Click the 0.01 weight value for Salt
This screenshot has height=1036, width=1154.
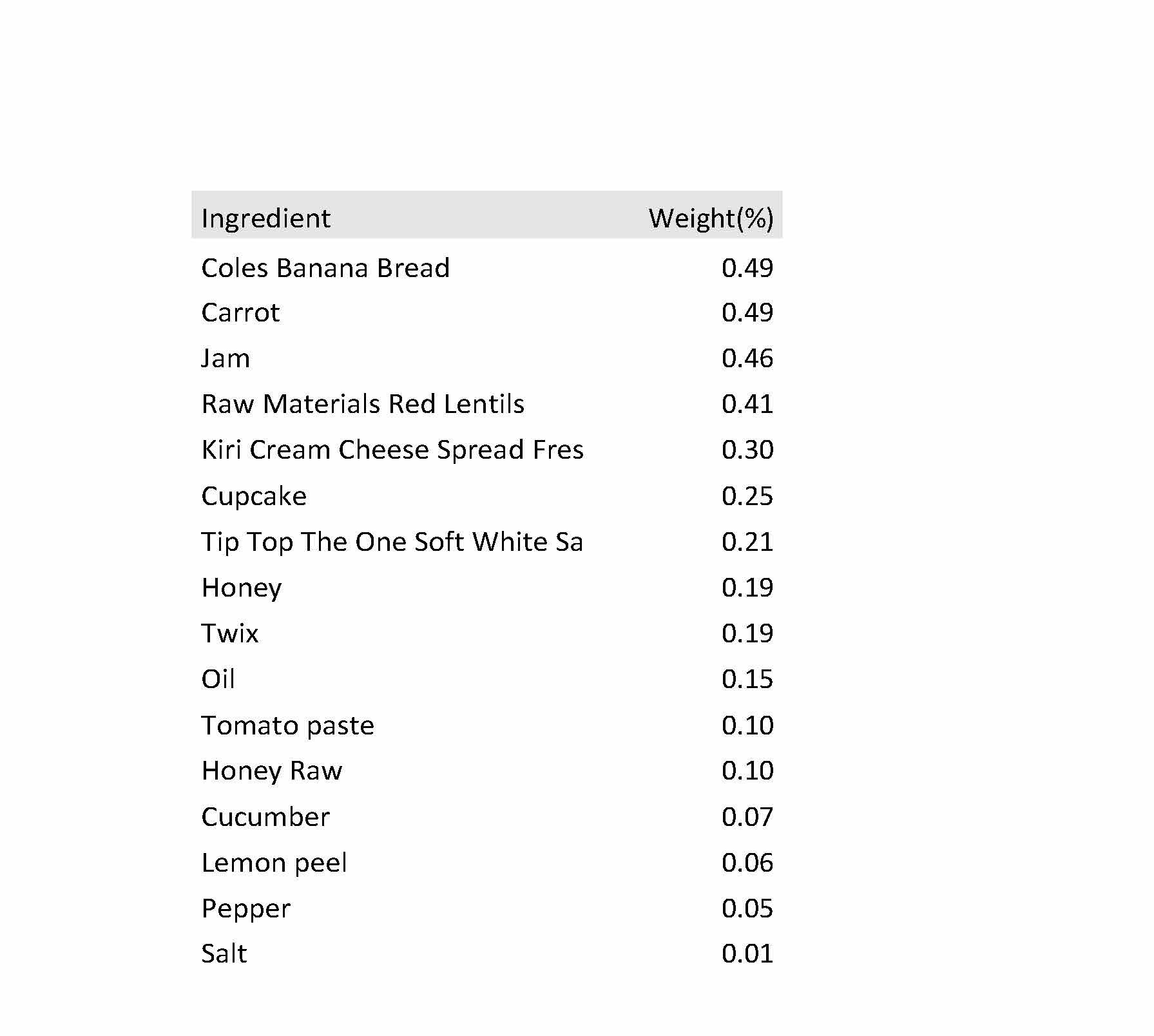747,954
